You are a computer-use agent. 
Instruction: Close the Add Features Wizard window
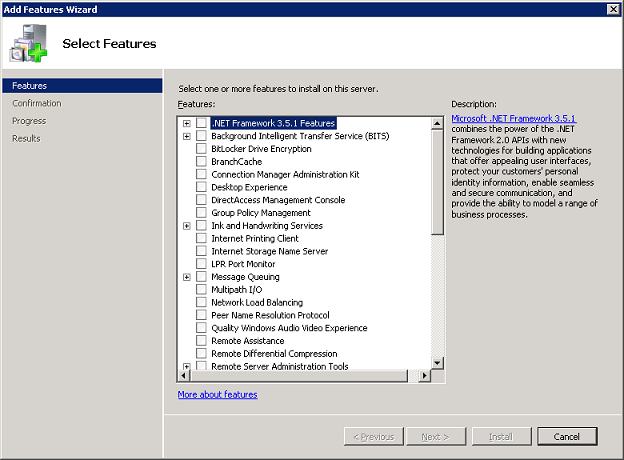[x=613, y=9]
